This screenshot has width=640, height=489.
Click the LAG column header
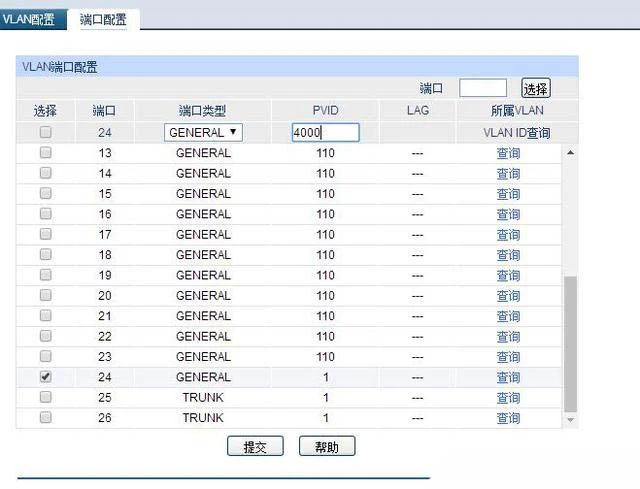pyautogui.click(x=418, y=111)
